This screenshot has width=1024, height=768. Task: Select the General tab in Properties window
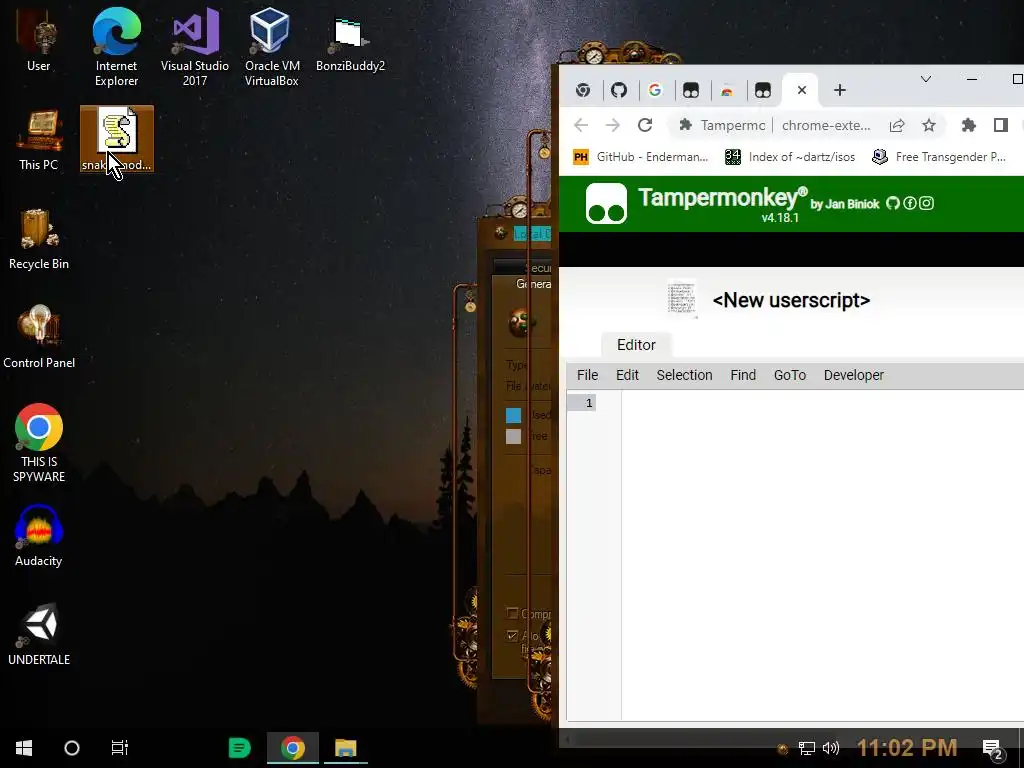[534, 284]
